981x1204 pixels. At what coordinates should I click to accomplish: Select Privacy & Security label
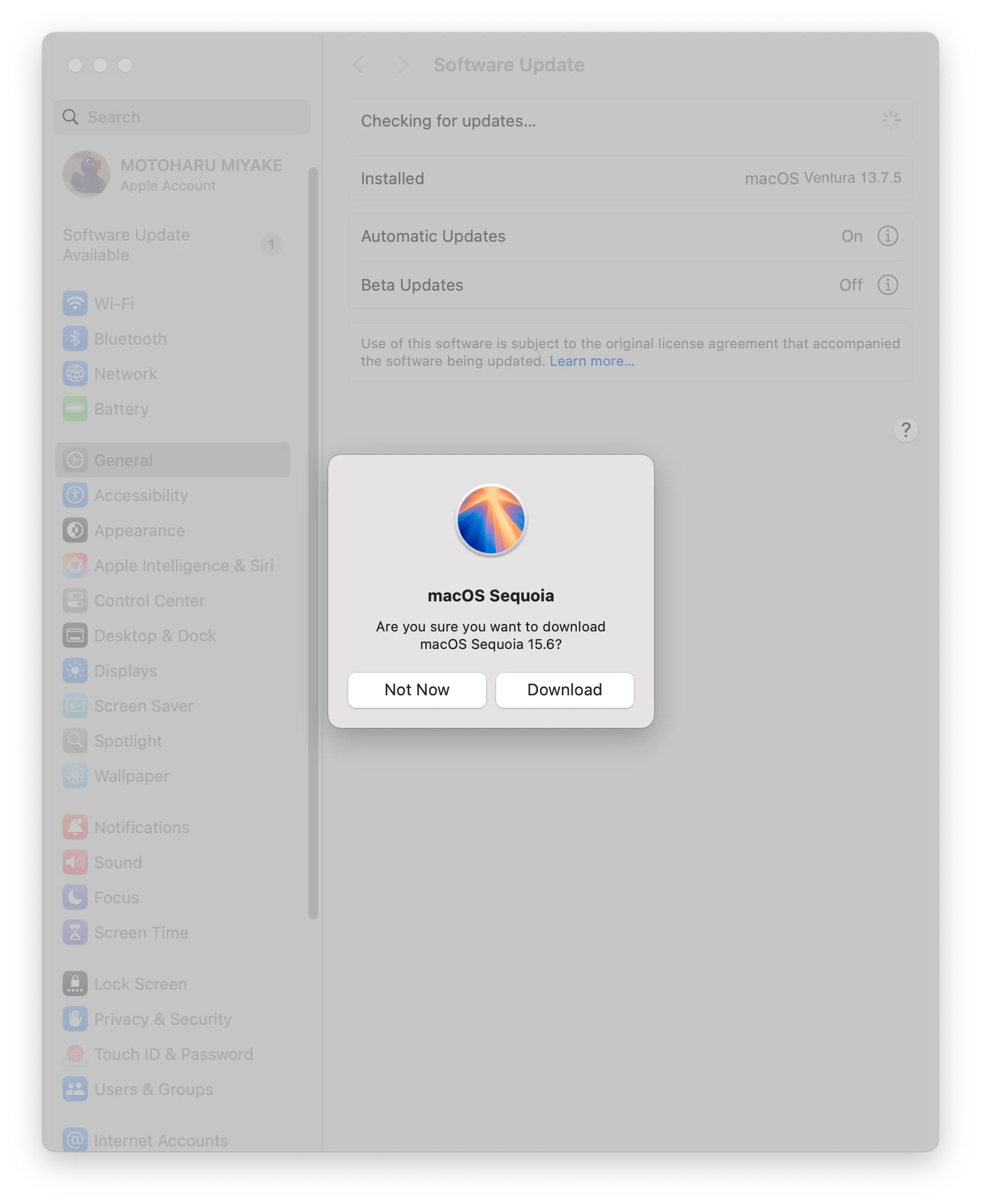tap(163, 1019)
